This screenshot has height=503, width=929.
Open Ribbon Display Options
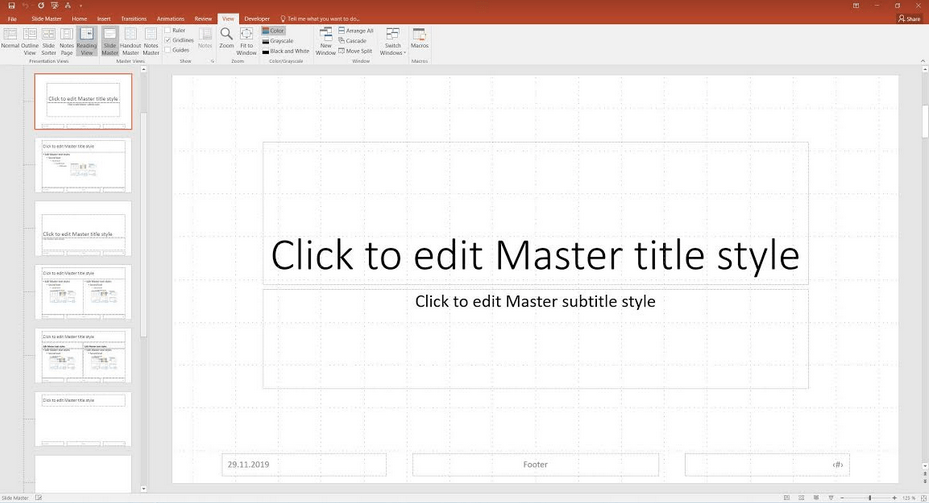coord(856,5)
